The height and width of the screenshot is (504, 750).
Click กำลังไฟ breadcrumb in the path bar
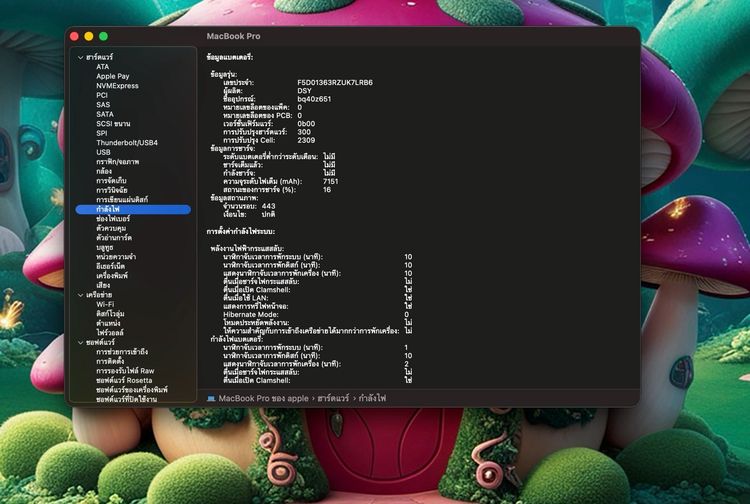pyautogui.click(x=372, y=398)
